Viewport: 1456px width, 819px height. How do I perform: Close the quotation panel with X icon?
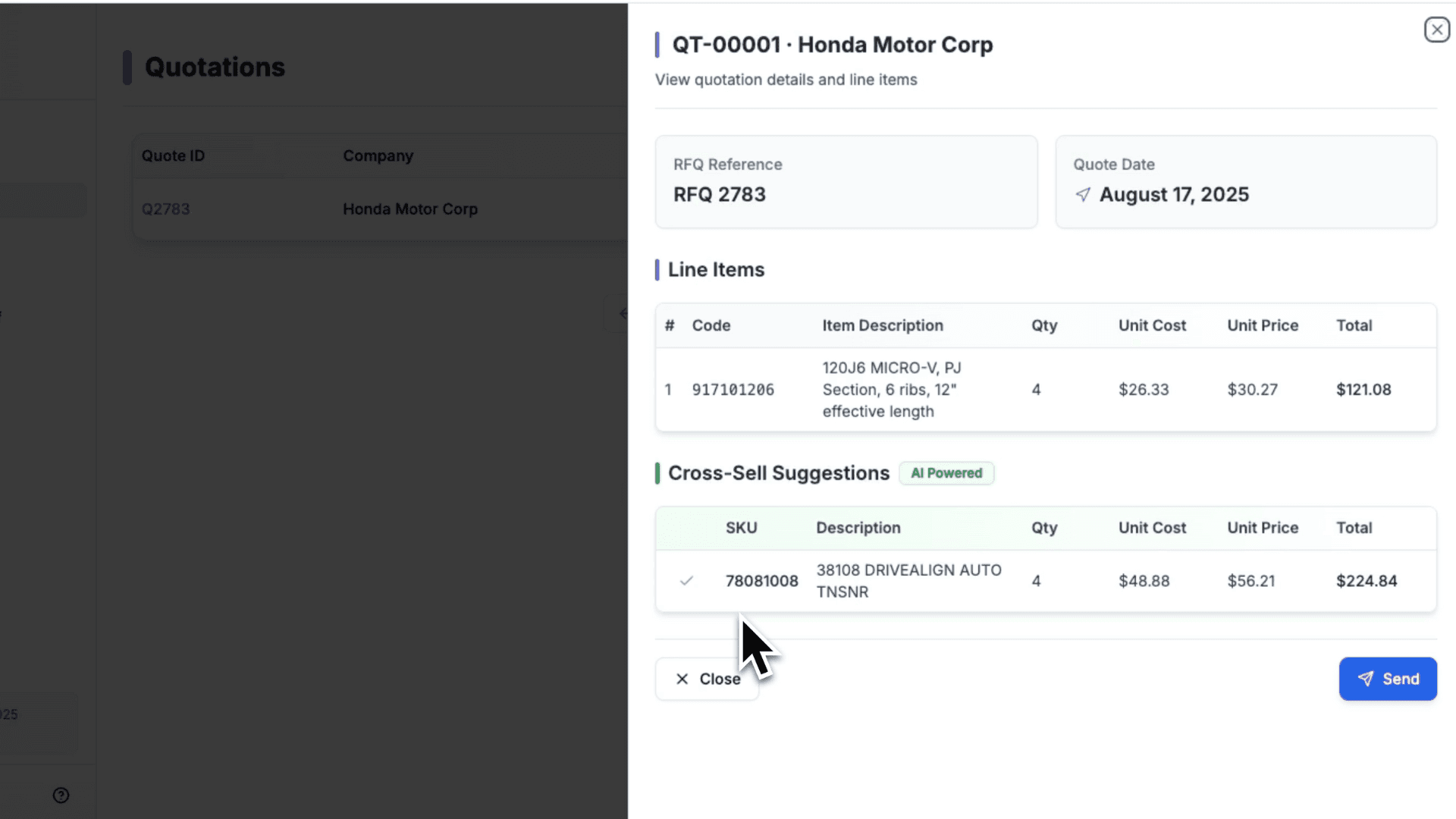1436,30
